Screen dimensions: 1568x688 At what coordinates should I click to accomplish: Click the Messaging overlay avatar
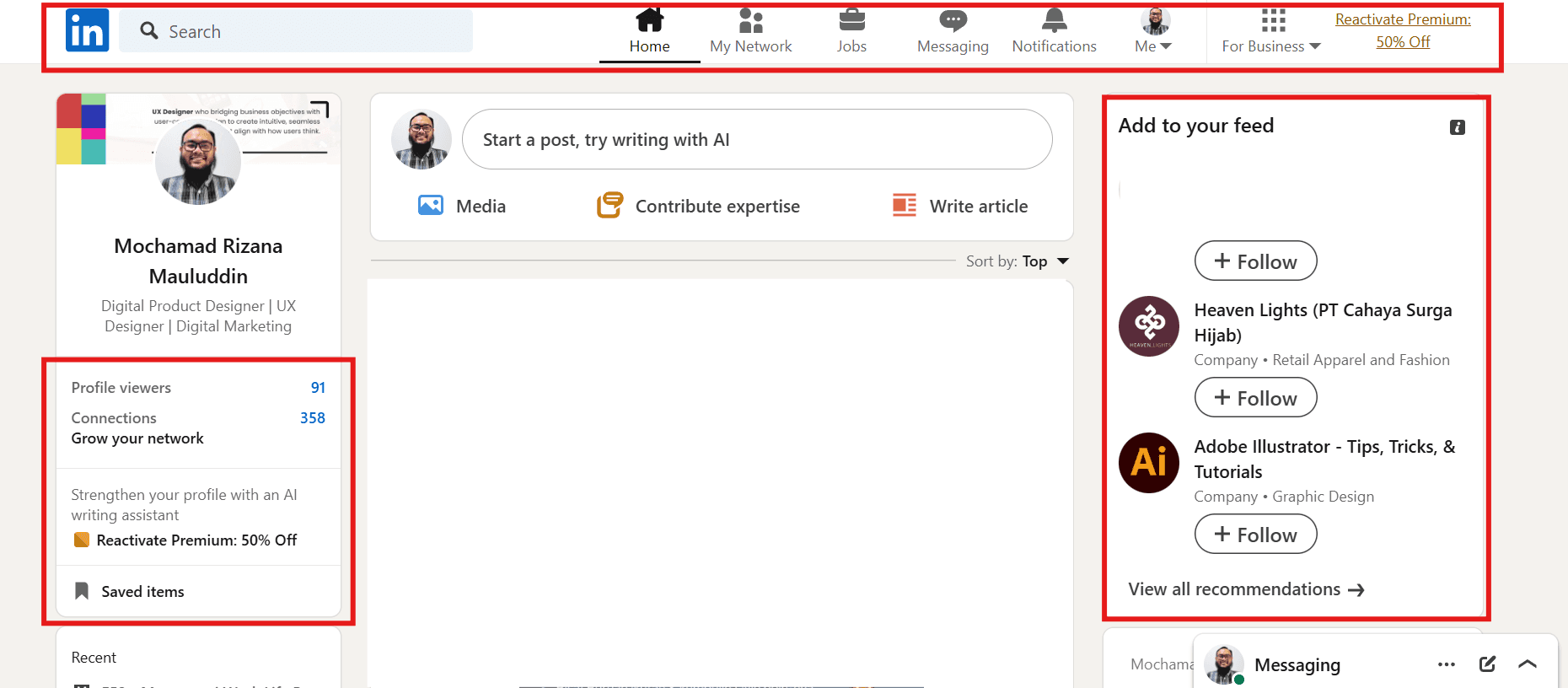1224,664
